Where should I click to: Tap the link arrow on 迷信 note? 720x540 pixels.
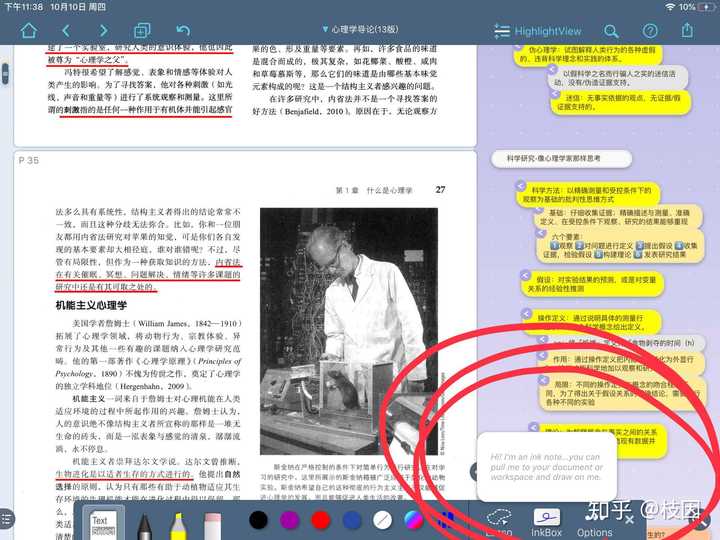(555, 94)
